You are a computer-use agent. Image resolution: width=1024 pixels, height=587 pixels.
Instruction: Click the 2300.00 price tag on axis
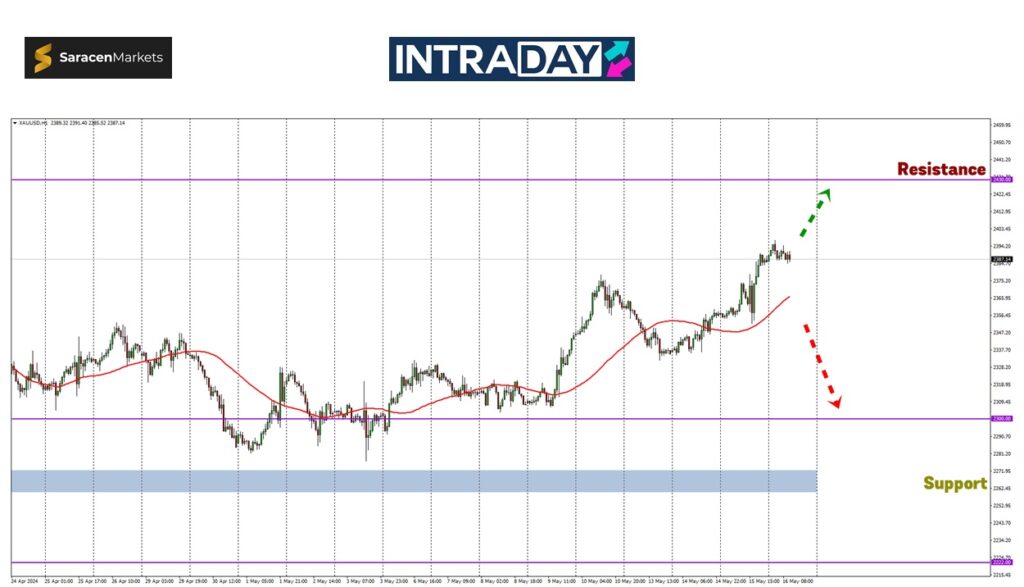[x=1001, y=419]
